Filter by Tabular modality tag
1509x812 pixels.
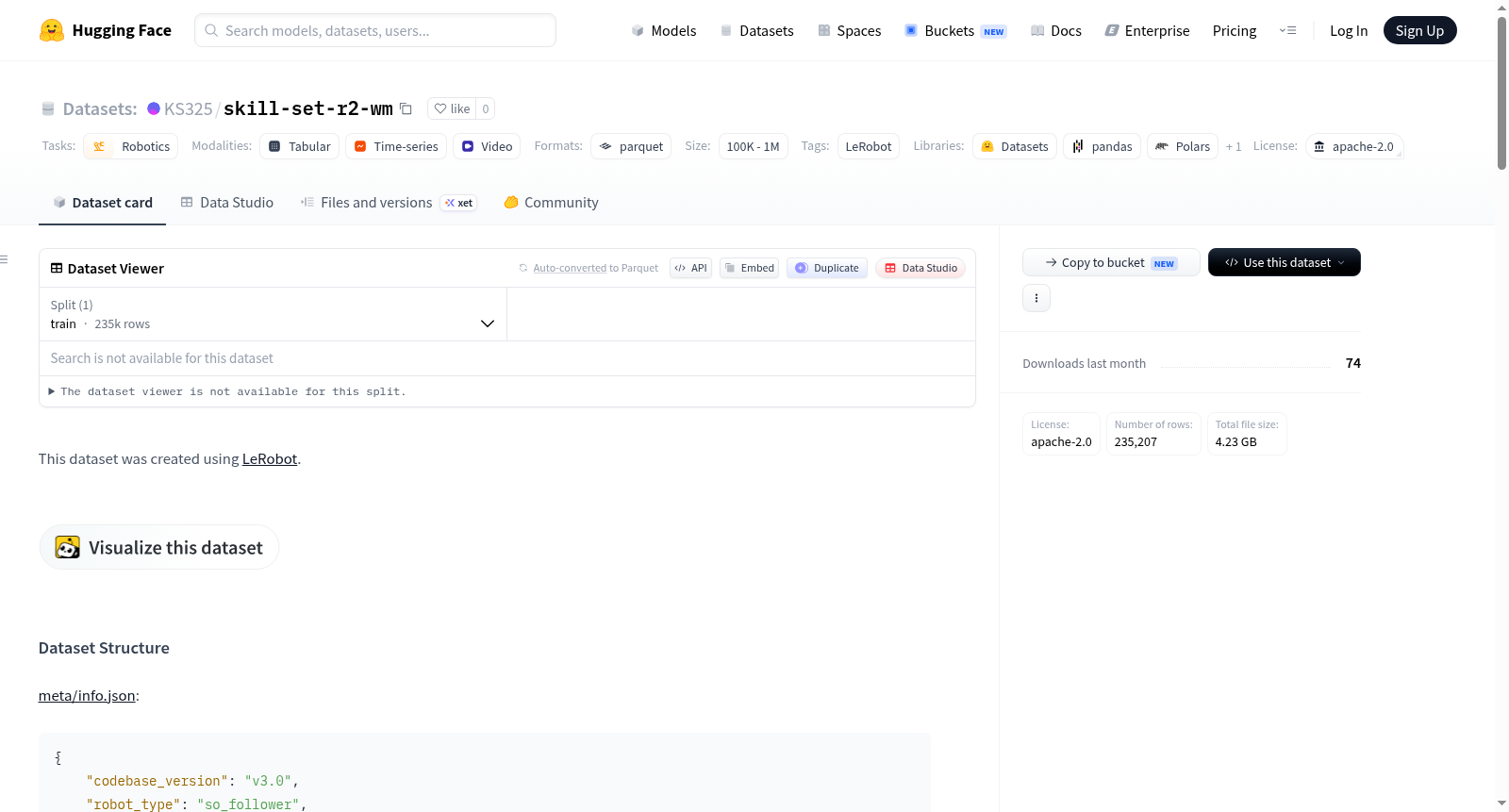coord(300,146)
